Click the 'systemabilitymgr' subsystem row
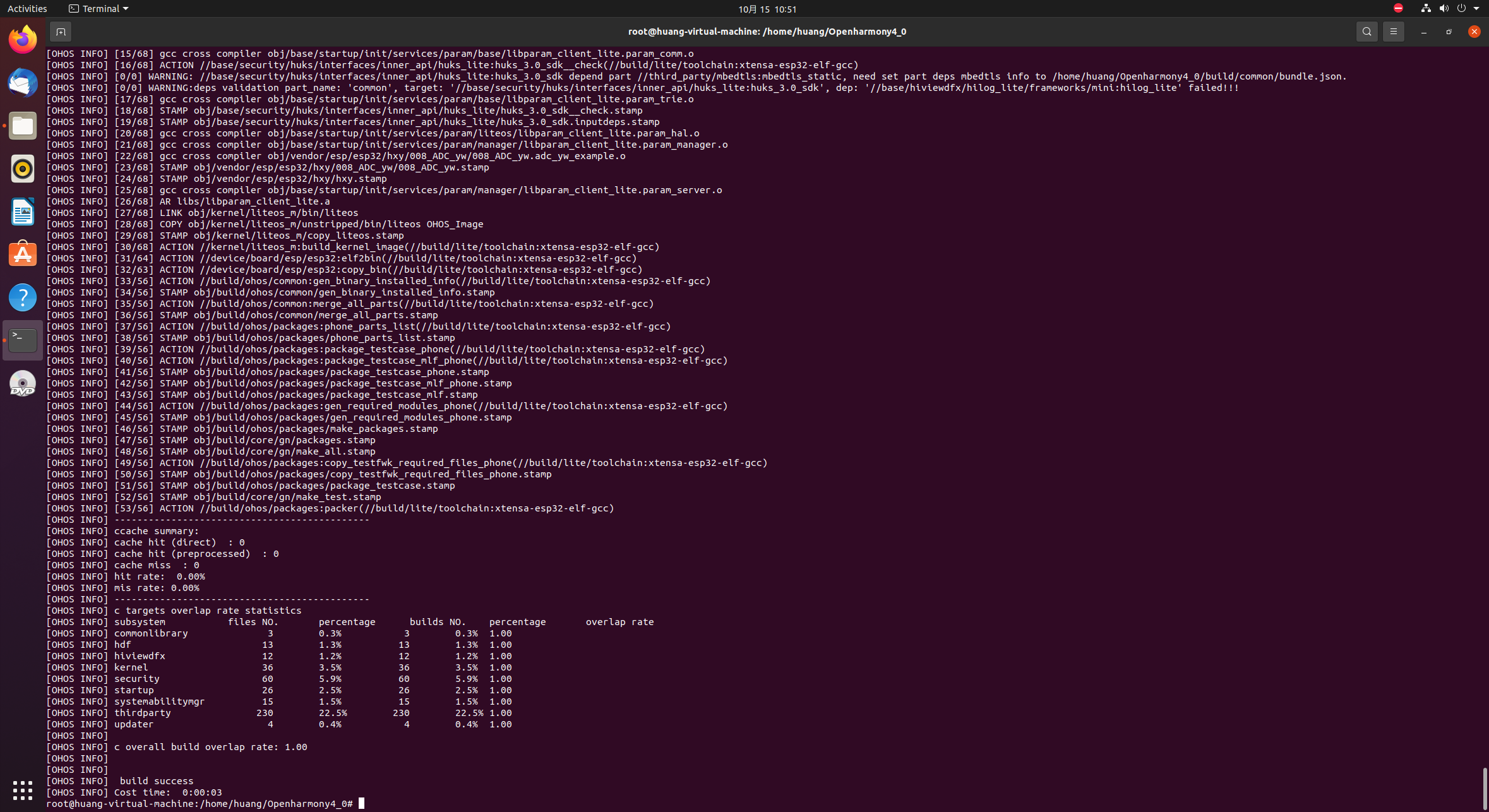This screenshot has width=1489, height=812. click(279, 702)
